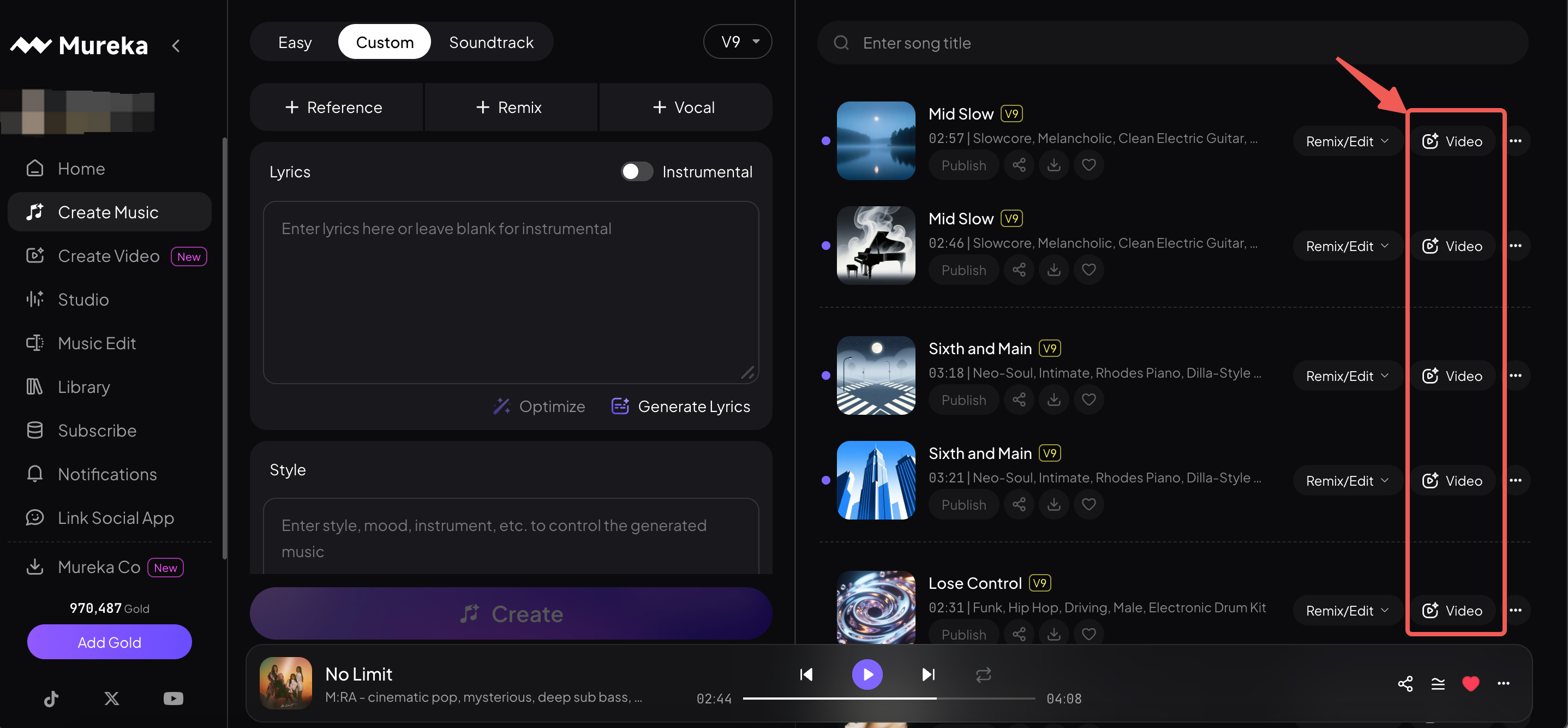1568x728 pixels.
Task: Expand Remix/Edit for Sixth and Main 03:18
Action: tap(1347, 375)
